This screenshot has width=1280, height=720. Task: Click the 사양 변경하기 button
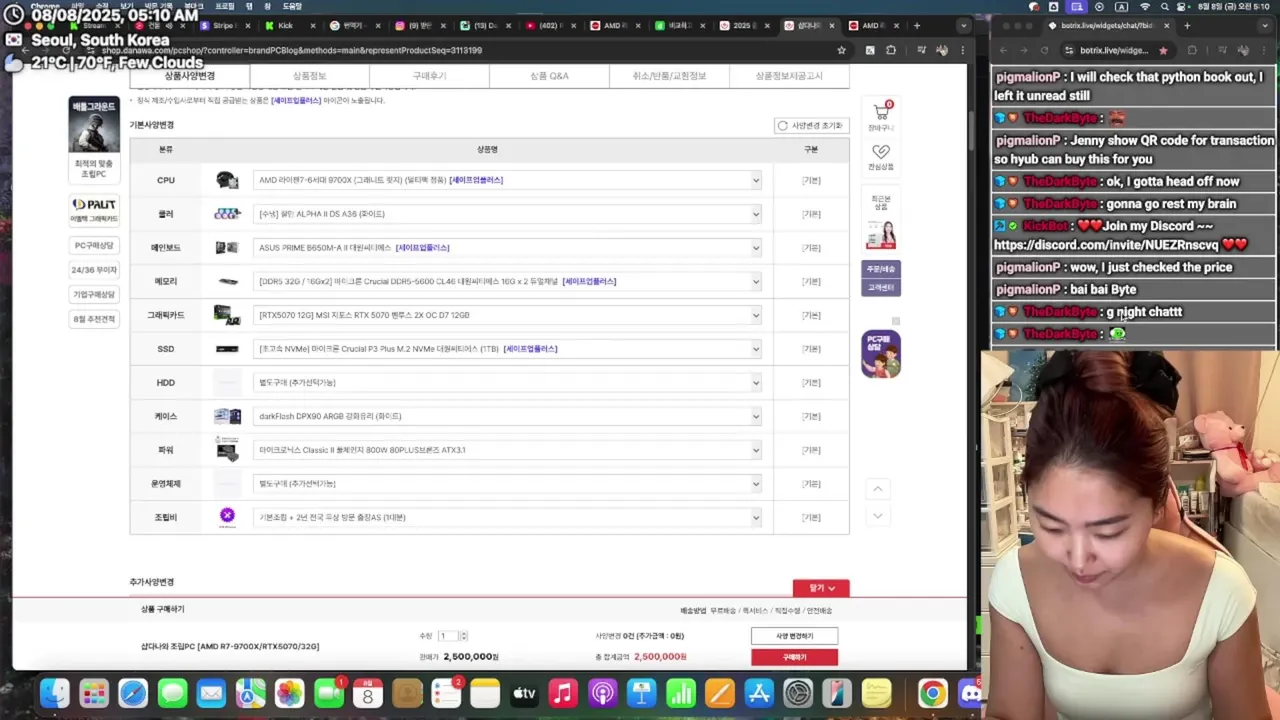click(x=794, y=636)
